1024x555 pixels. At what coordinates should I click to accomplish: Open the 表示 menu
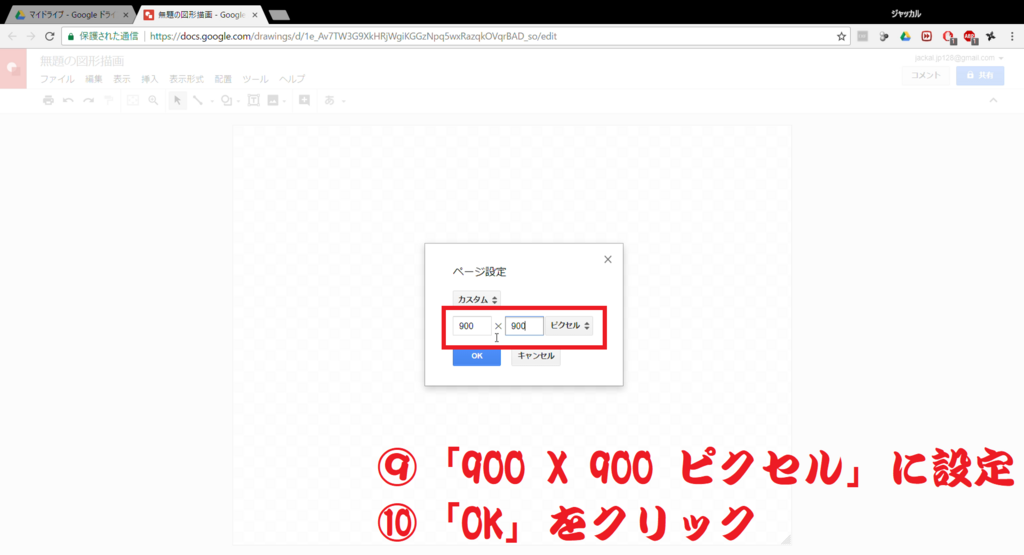[122, 79]
